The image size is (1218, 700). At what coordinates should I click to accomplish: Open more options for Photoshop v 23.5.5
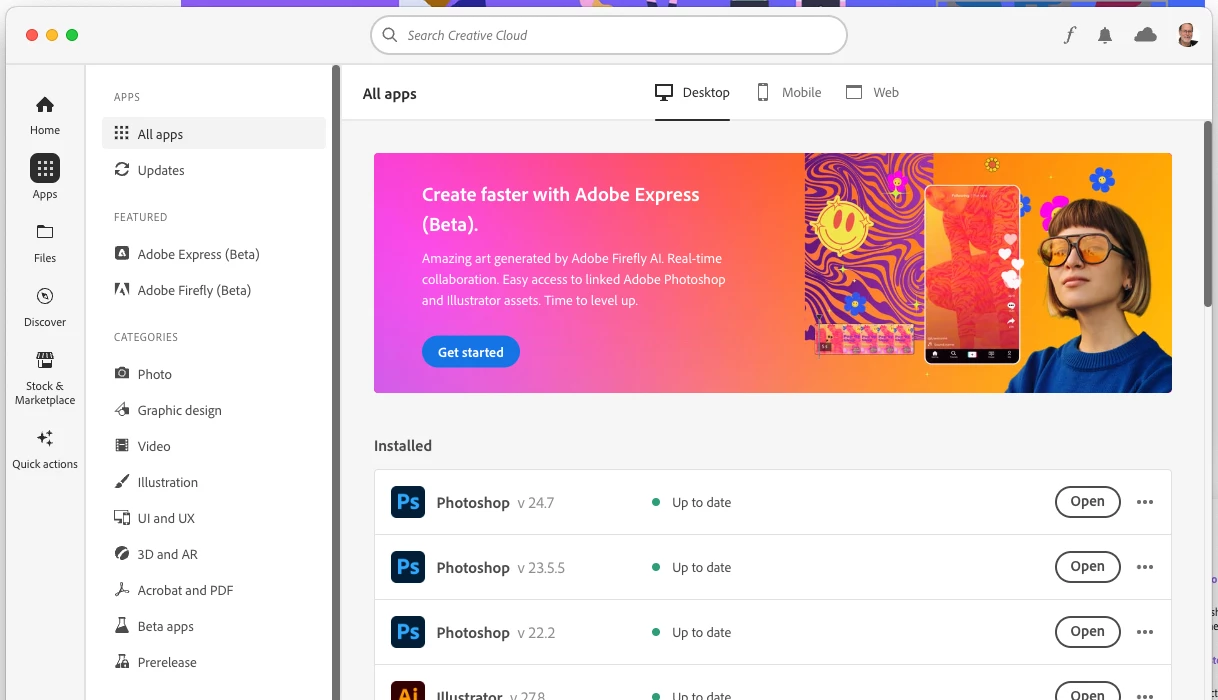(1145, 567)
